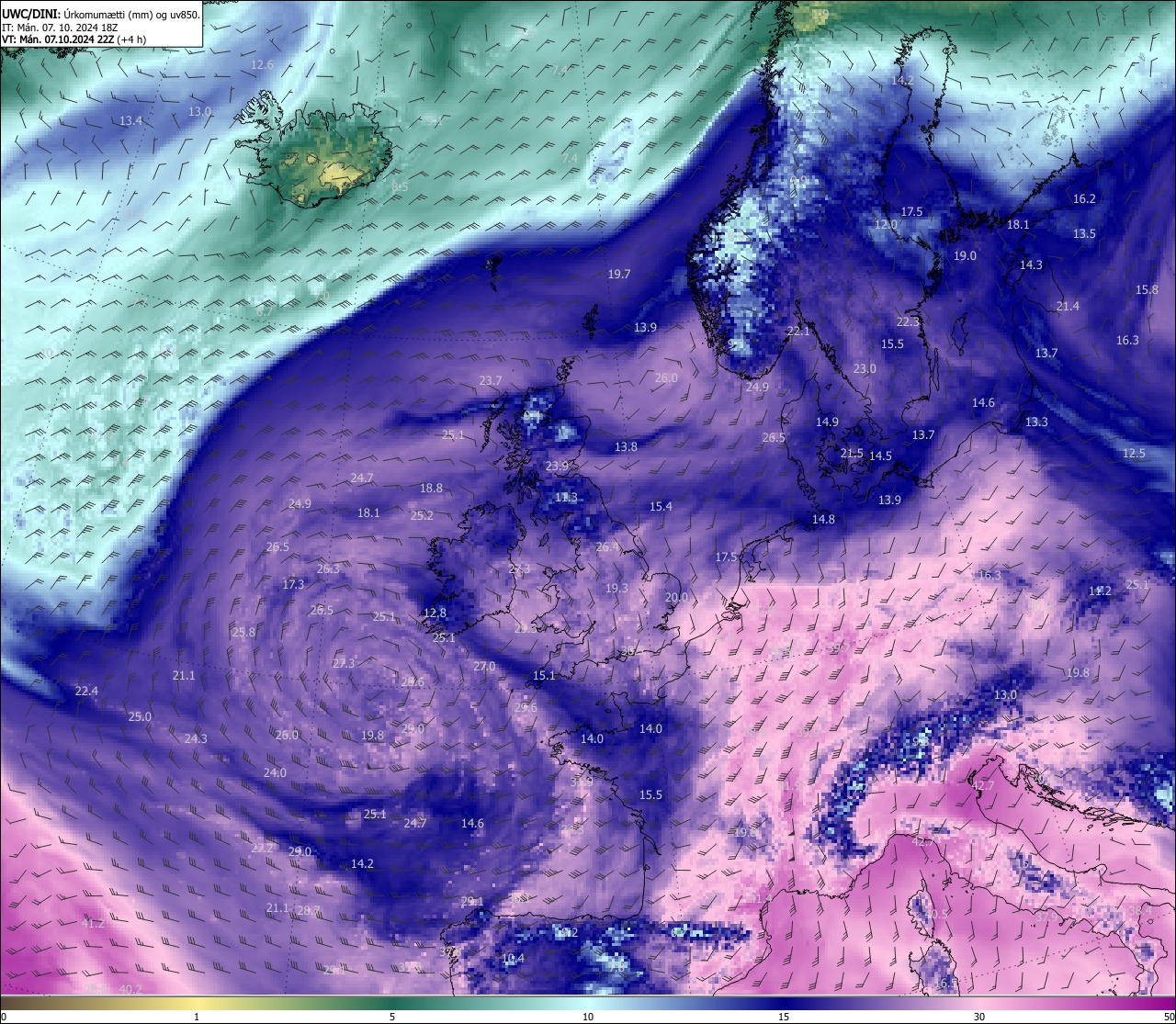Select the 12.8 value over western Ireland
Screen dimensions: 1176x1024
[435, 613]
